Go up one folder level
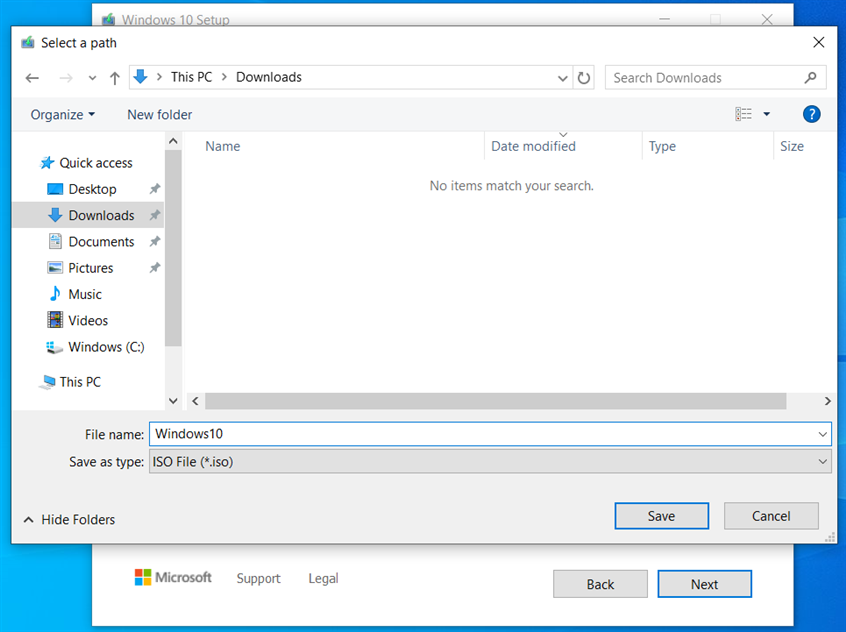Screen dimensions: 846x632 tap(114, 78)
